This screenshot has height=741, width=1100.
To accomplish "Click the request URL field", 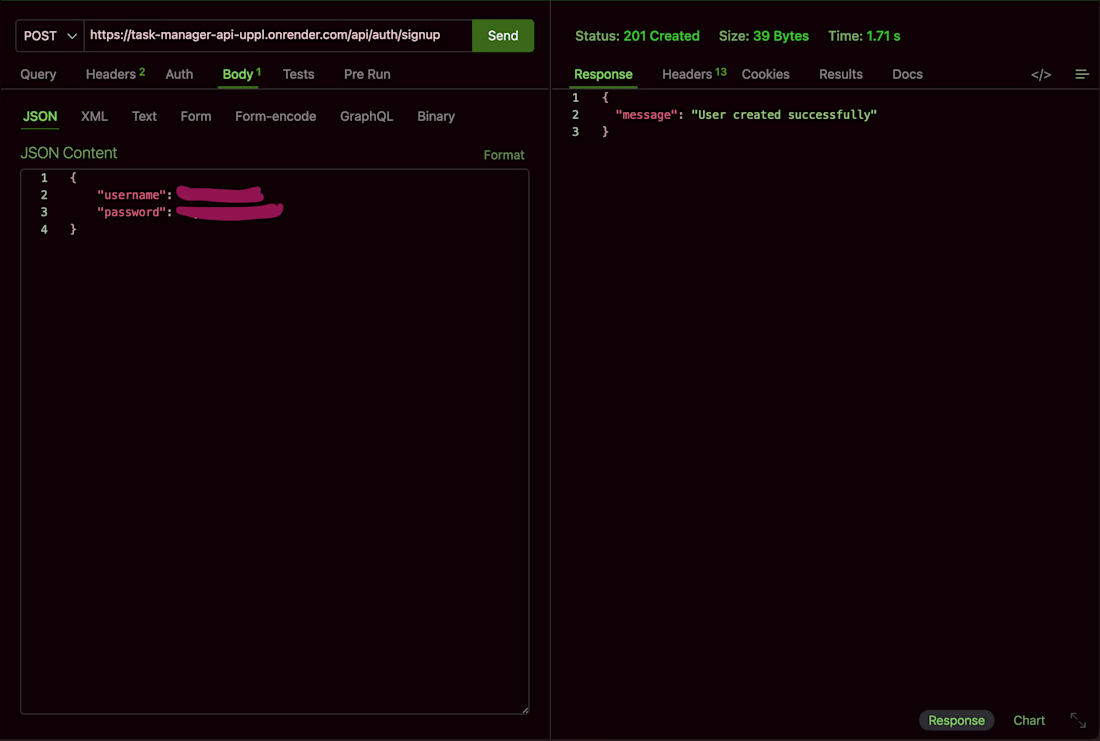I will point(278,36).
